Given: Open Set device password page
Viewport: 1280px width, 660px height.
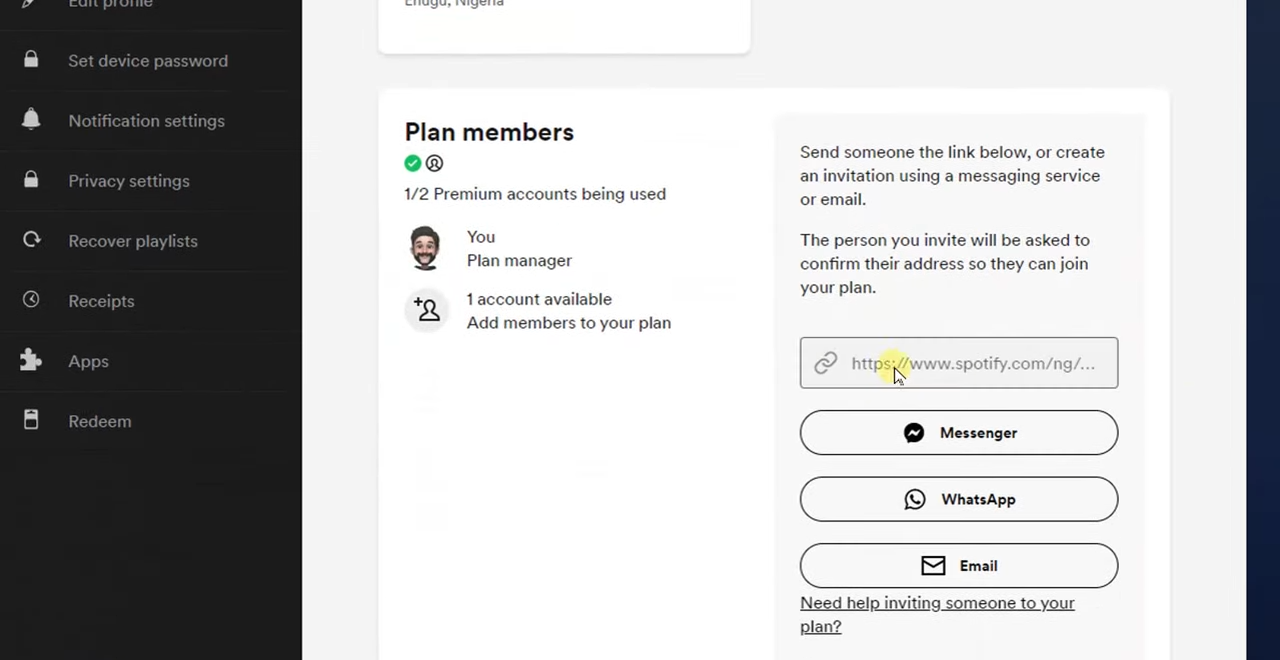Looking at the screenshot, I should click(x=148, y=61).
